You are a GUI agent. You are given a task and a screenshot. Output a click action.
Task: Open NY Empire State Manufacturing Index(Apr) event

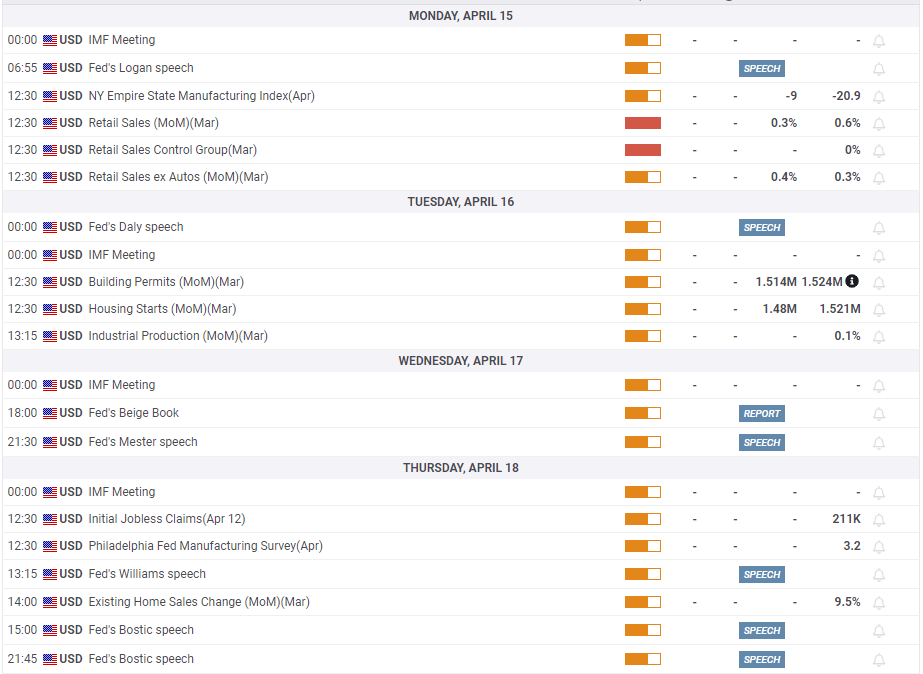click(201, 96)
